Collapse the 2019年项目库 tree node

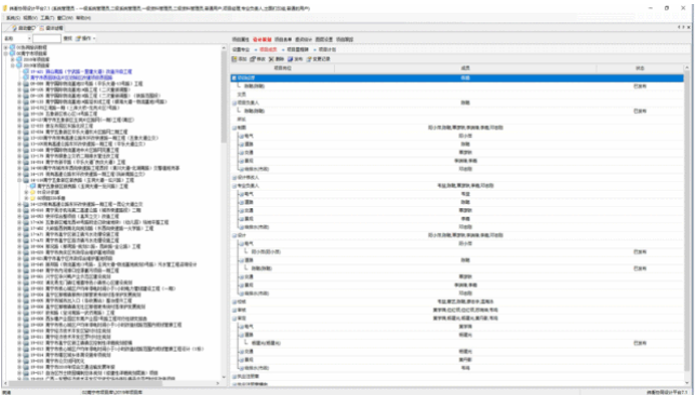[13, 65]
